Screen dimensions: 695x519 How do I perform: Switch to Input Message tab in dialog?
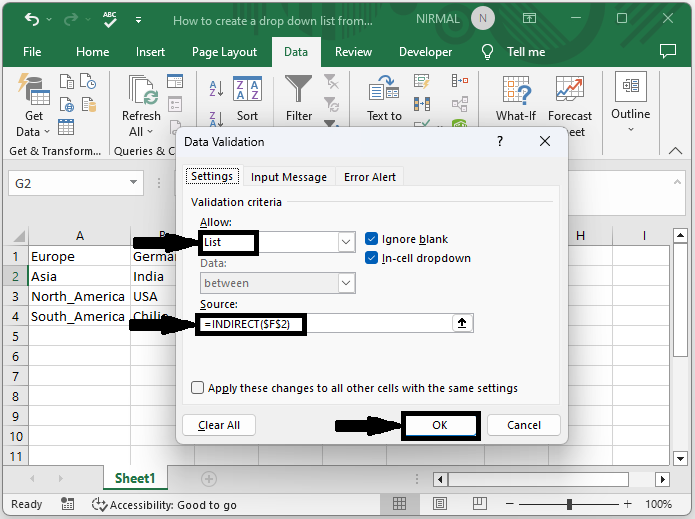[x=289, y=177]
